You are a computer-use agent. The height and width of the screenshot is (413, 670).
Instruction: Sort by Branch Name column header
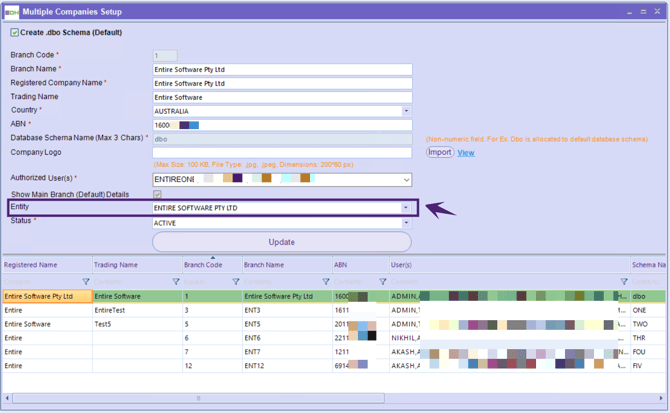point(287,265)
